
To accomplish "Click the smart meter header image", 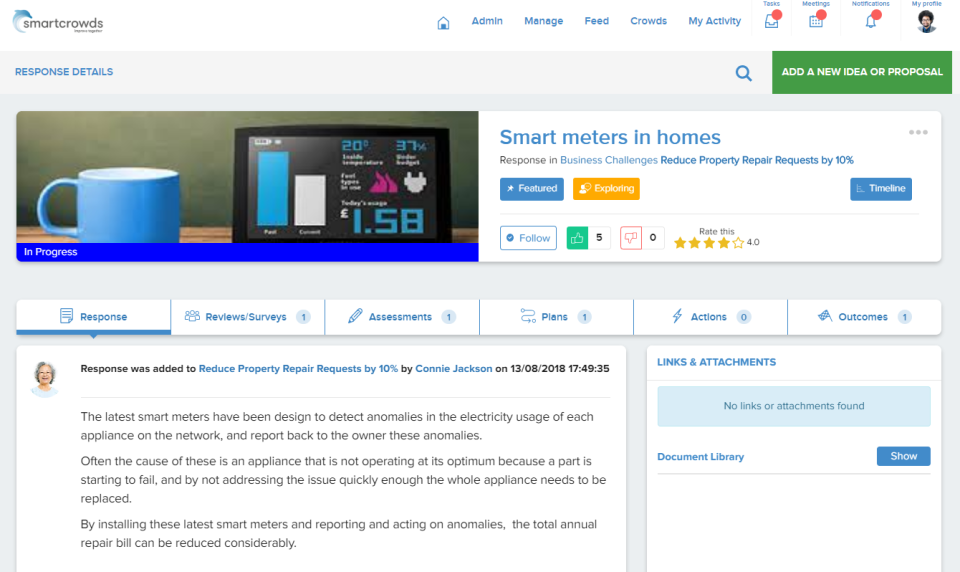I will pos(247,177).
